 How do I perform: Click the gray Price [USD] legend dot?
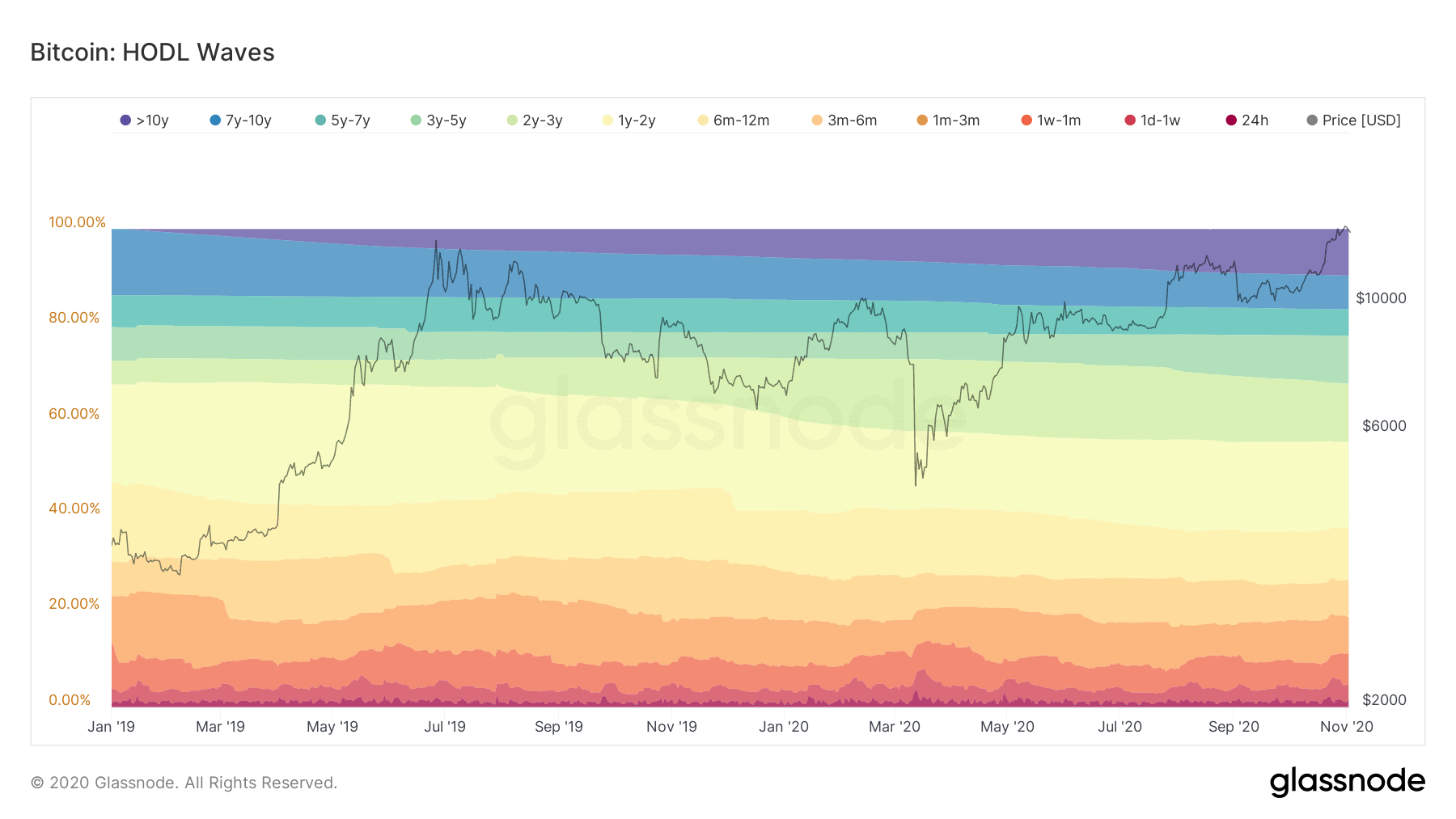[1312, 120]
